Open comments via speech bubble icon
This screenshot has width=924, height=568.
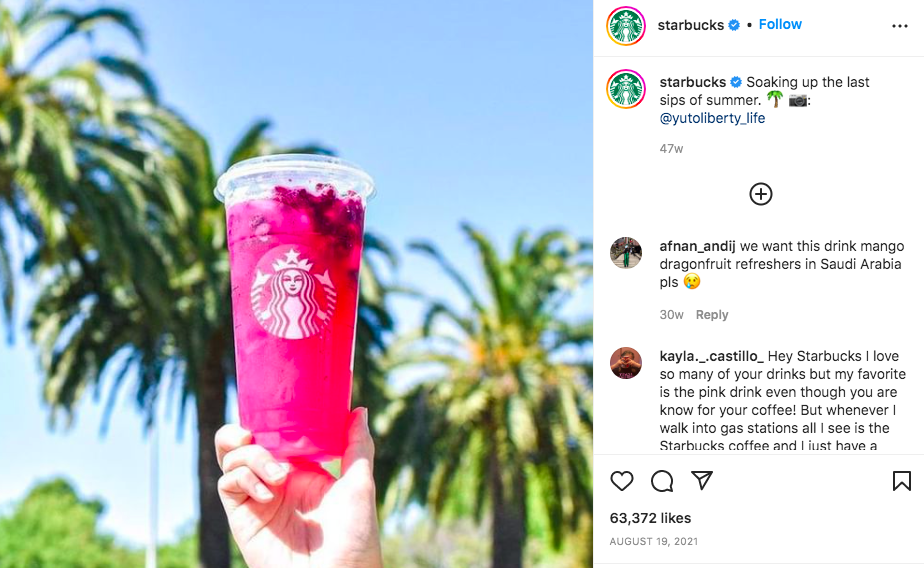pos(662,481)
